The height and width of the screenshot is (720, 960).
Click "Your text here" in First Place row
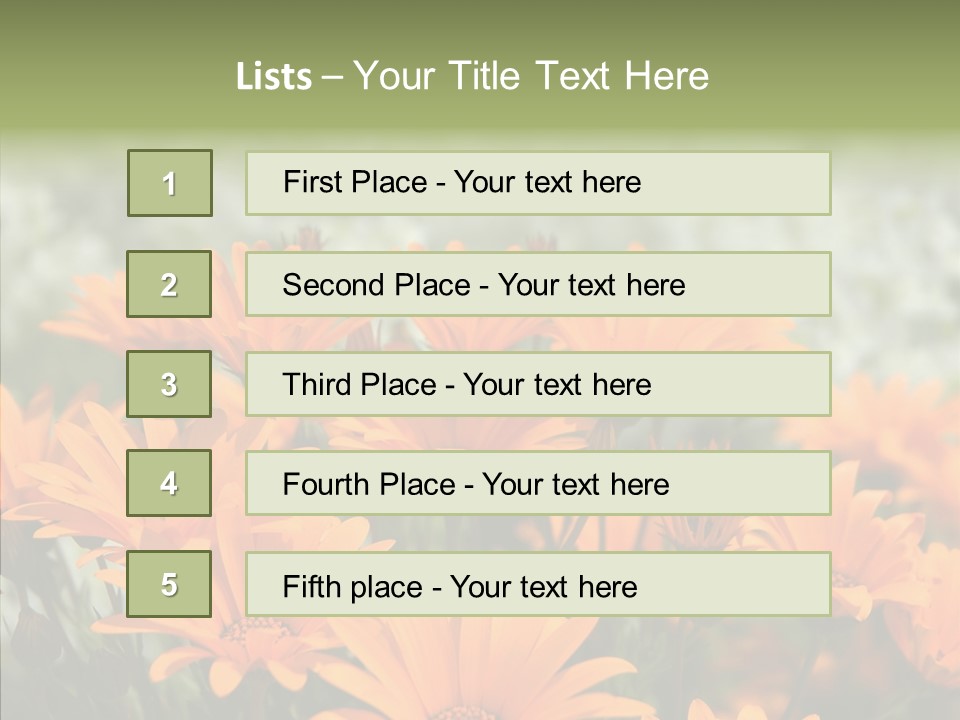(x=548, y=182)
